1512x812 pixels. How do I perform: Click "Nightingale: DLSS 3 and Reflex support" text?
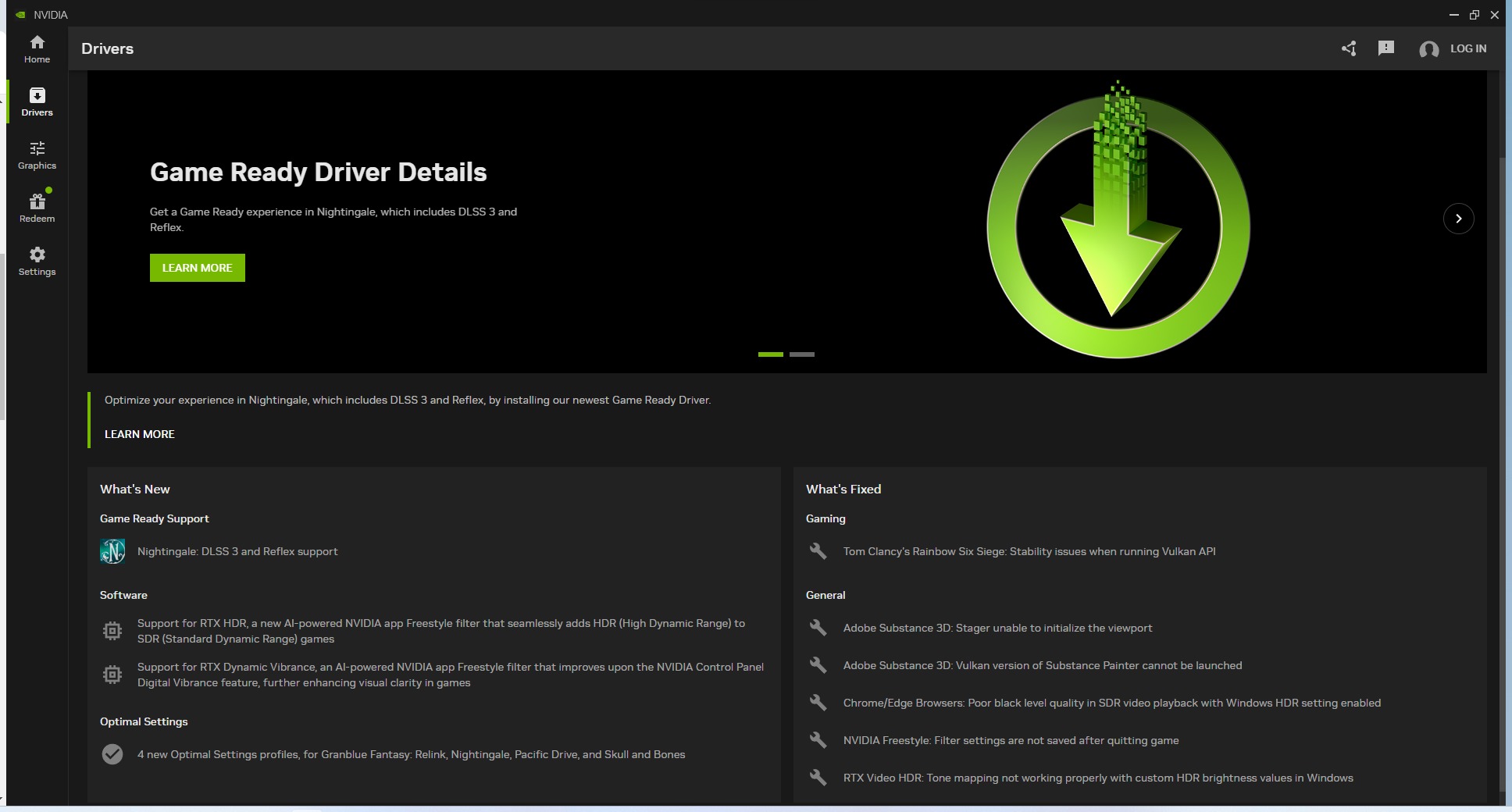point(237,551)
